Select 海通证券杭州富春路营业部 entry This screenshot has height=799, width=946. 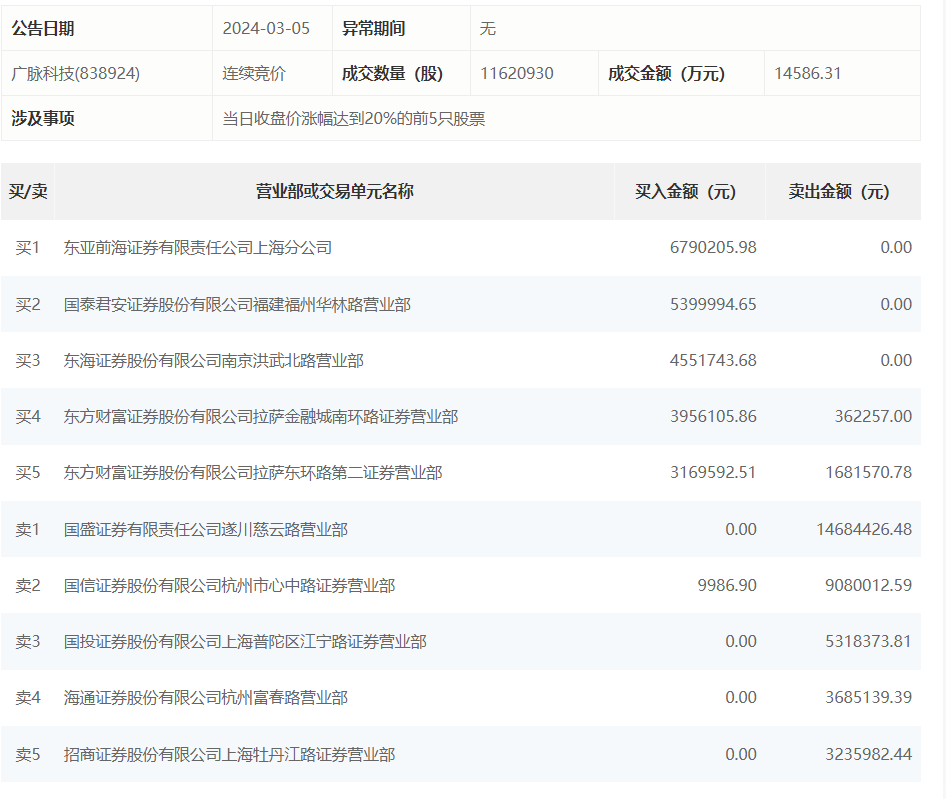pos(206,698)
